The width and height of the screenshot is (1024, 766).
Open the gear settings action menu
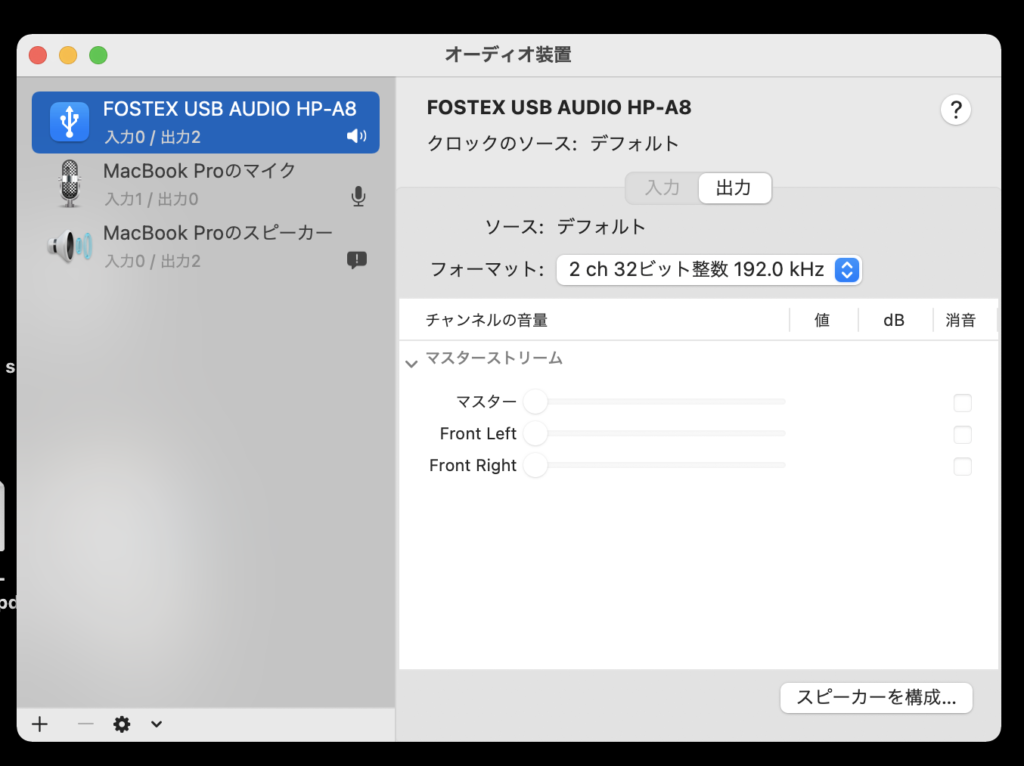tap(122, 724)
